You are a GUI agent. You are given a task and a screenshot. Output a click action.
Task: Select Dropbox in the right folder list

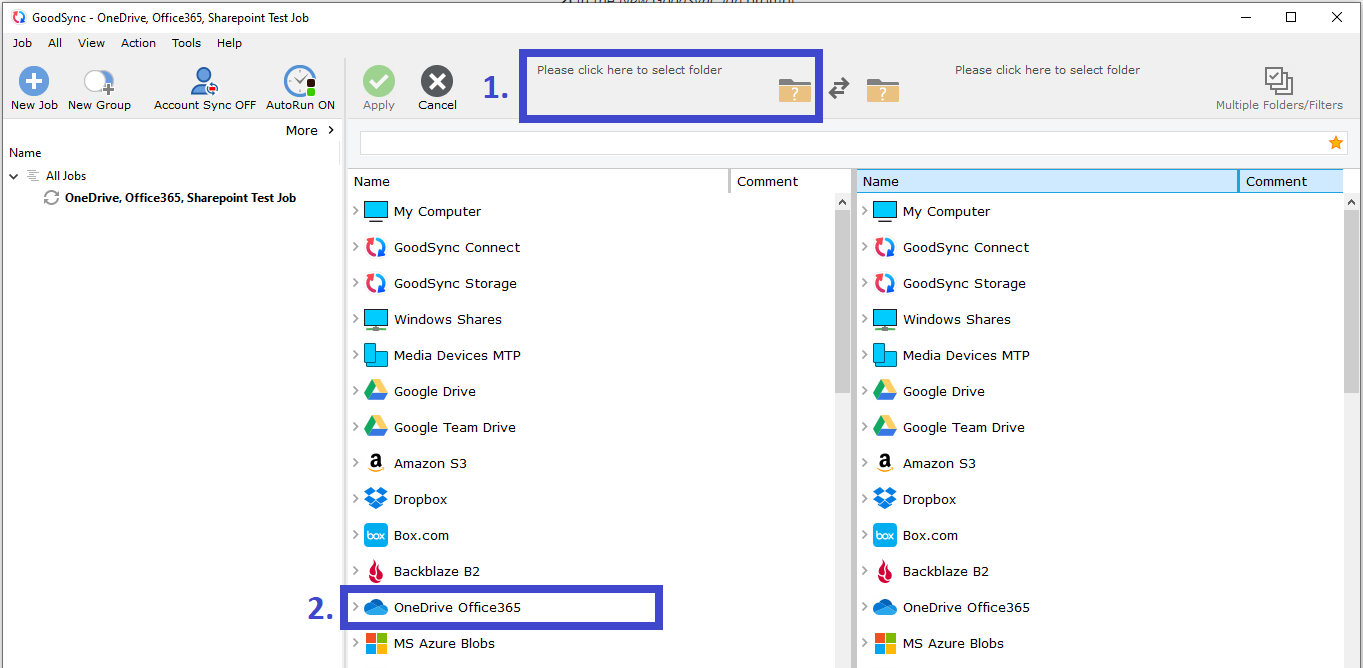(x=929, y=499)
